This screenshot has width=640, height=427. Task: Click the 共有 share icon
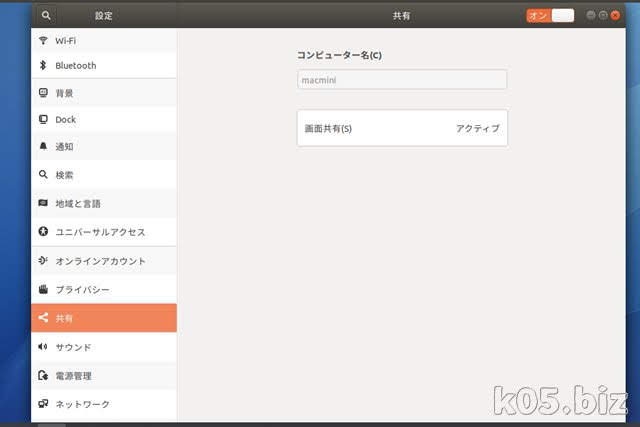(x=43, y=318)
